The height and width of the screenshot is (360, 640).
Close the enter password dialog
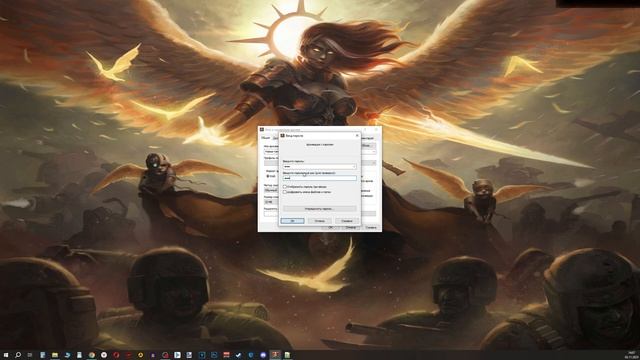(x=357, y=135)
